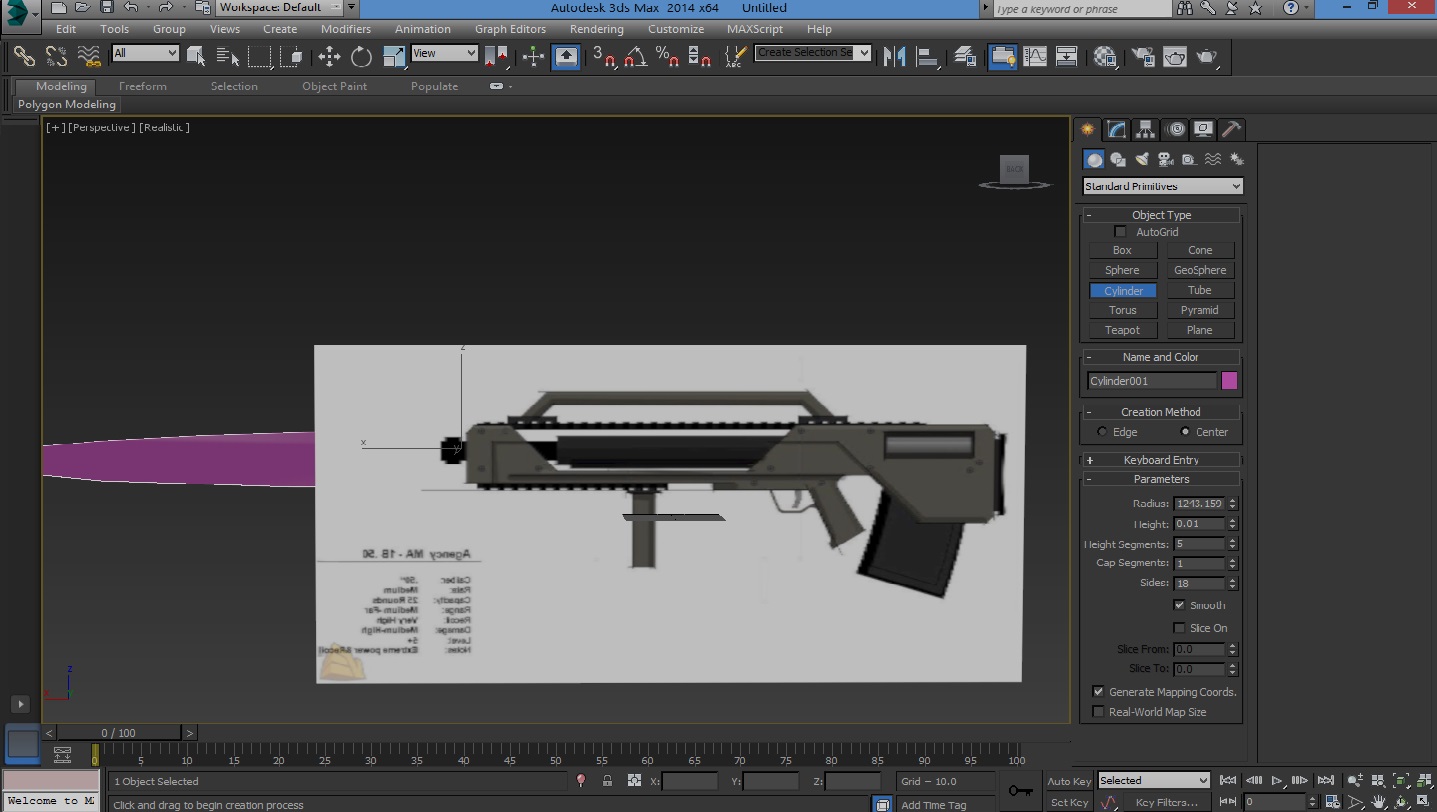Click the Mirror tool icon
The image size is (1437, 812).
tap(895, 56)
